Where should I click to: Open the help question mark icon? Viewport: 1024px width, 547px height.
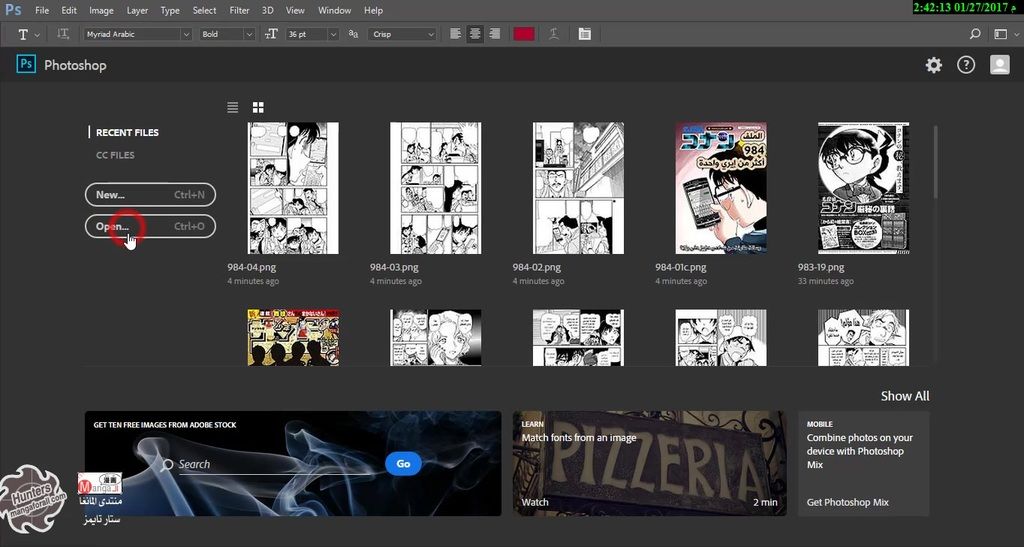966,65
